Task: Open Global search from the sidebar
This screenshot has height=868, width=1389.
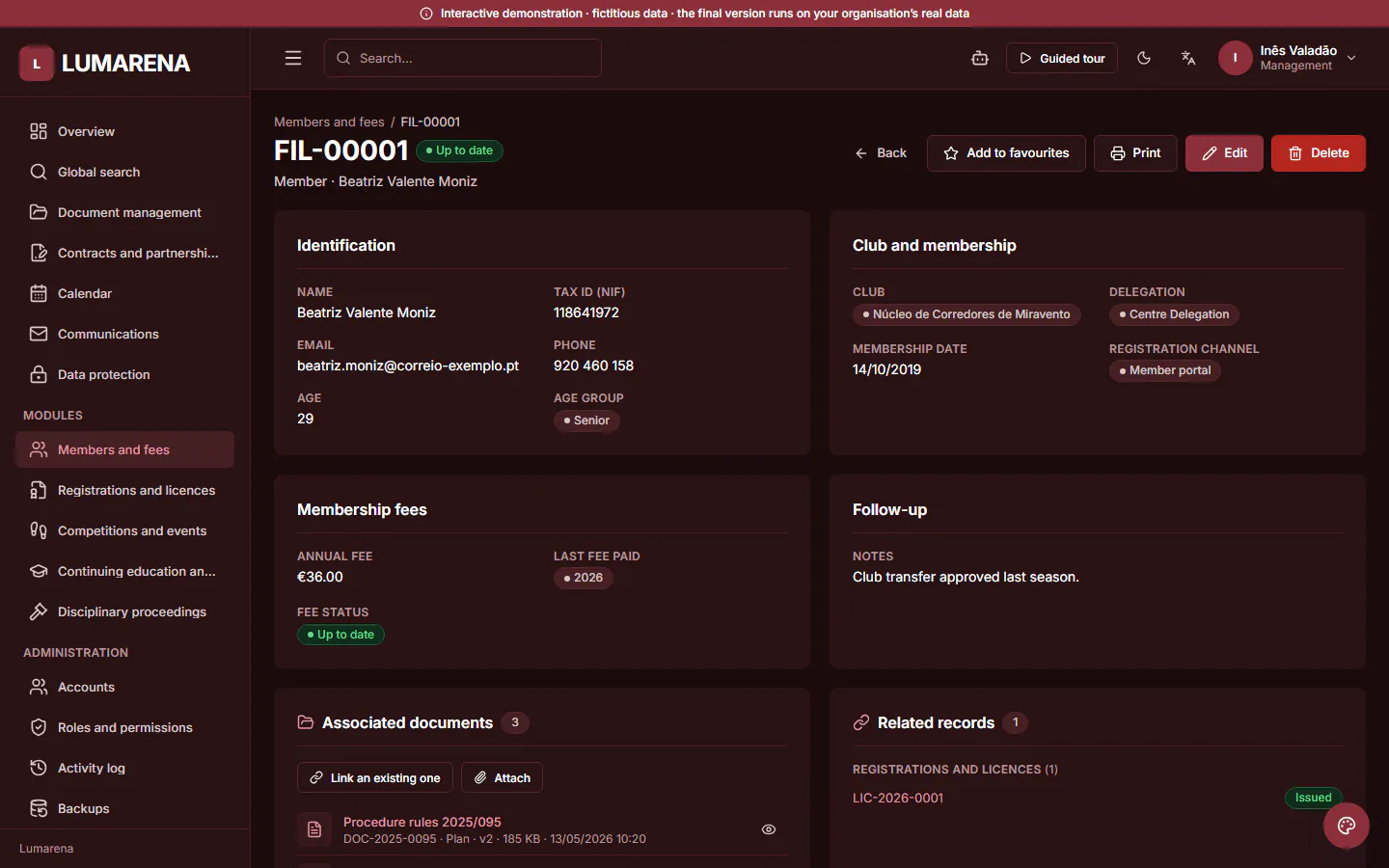Action: pyautogui.click(x=124, y=172)
